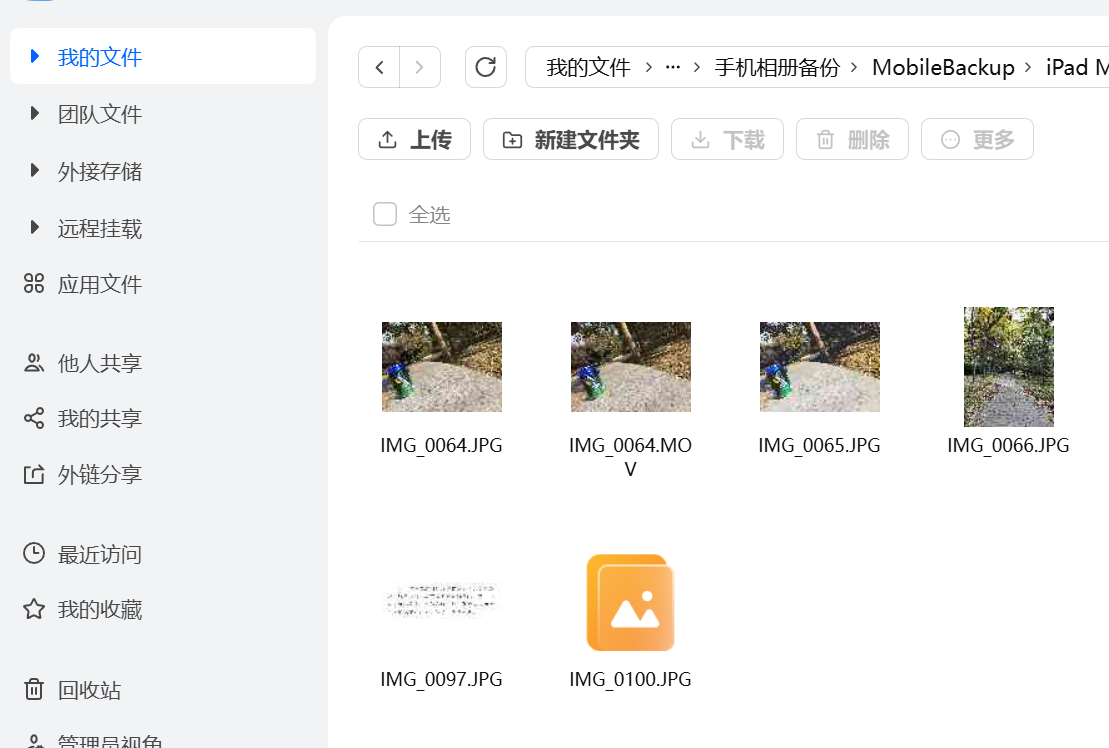Viewport: 1109px width, 748px height.
Task: Expand the 我的文件 tree arrow
Action: [35, 56]
